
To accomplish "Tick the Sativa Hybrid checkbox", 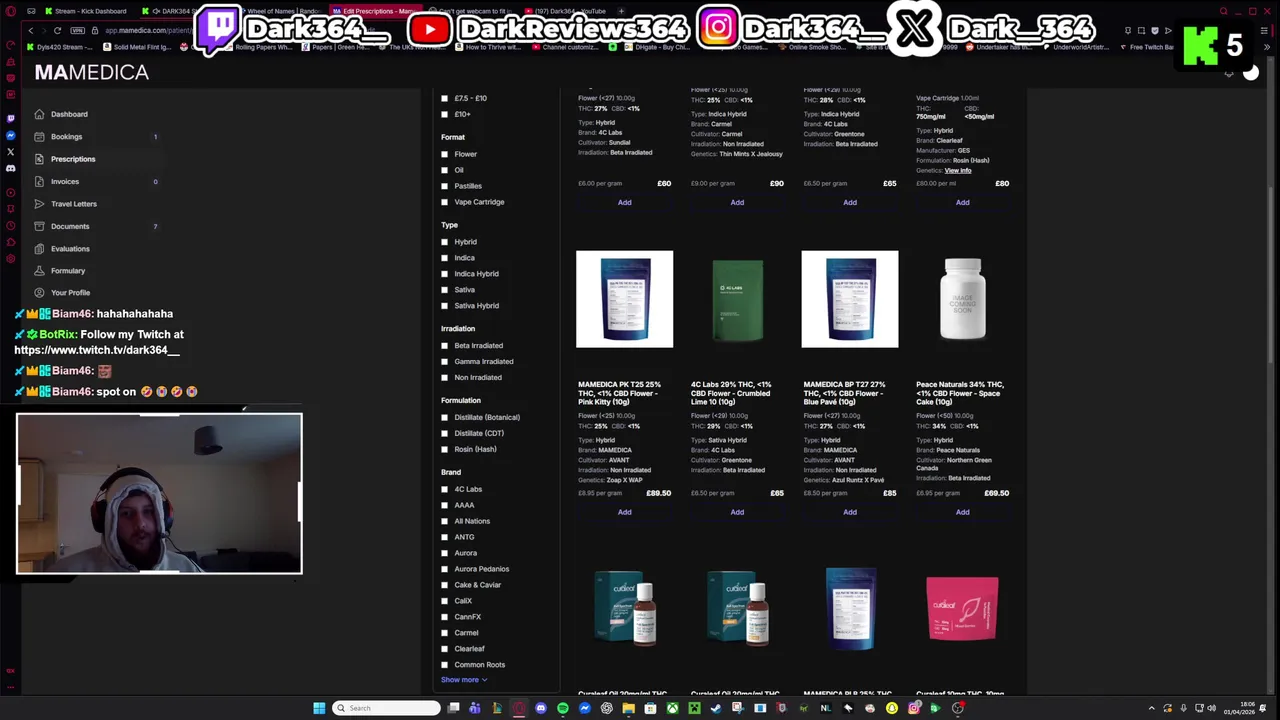I will point(445,306).
